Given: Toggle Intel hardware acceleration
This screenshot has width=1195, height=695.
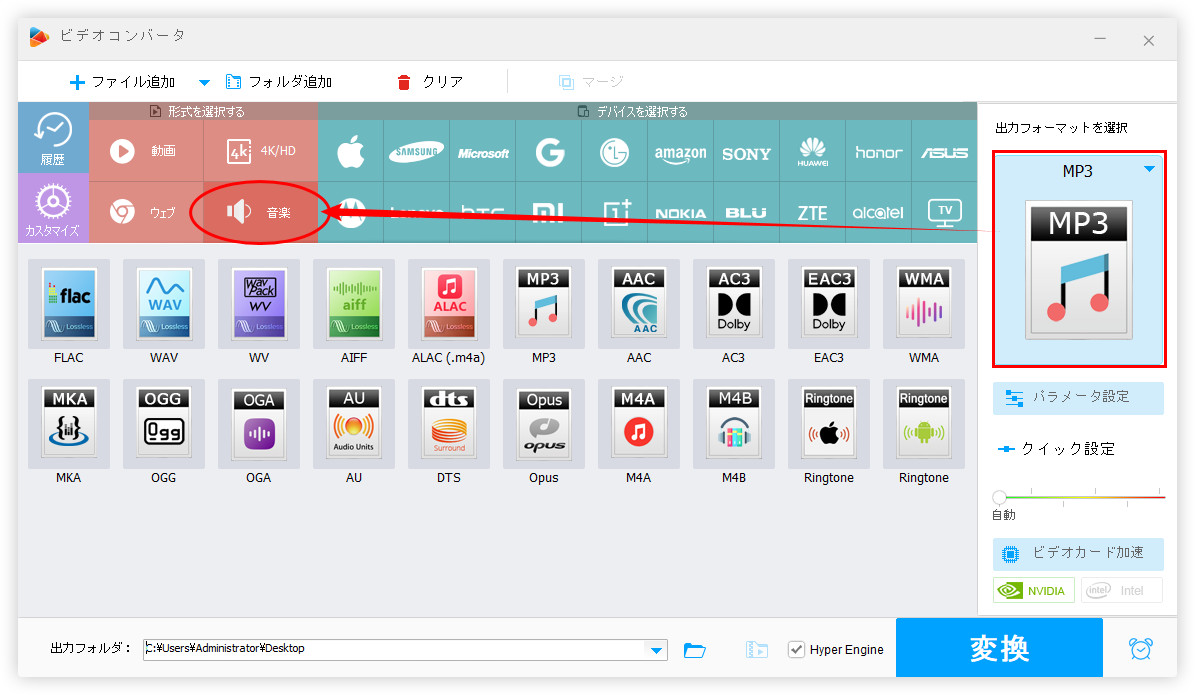Looking at the screenshot, I should point(1121,591).
